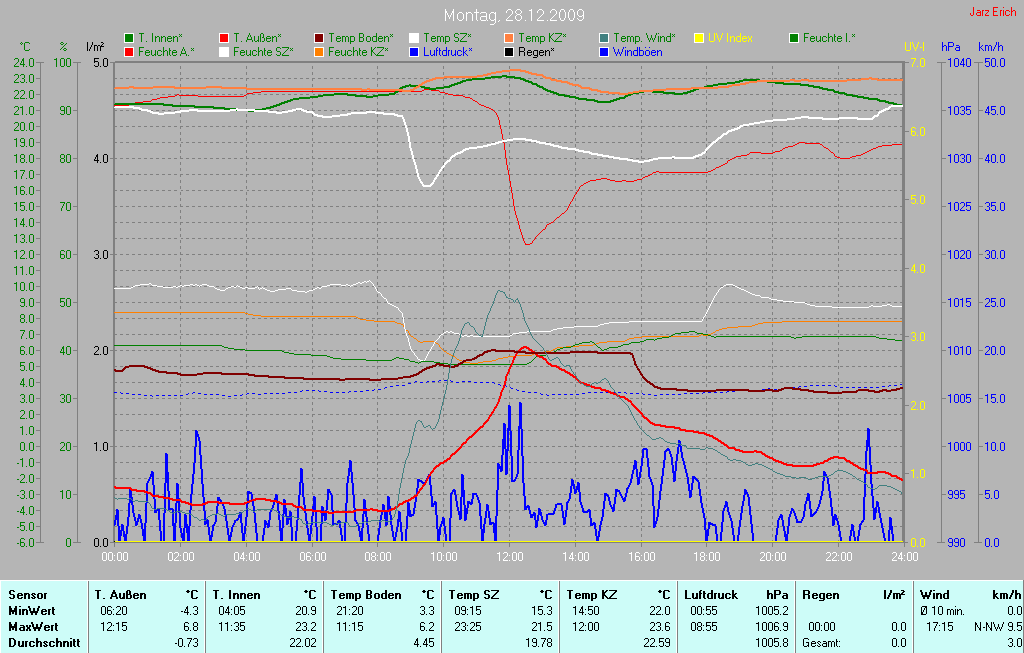Click the l/m² axis unit label
Image resolution: width=1024 pixels, height=653 pixels.
[x=95, y=47]
